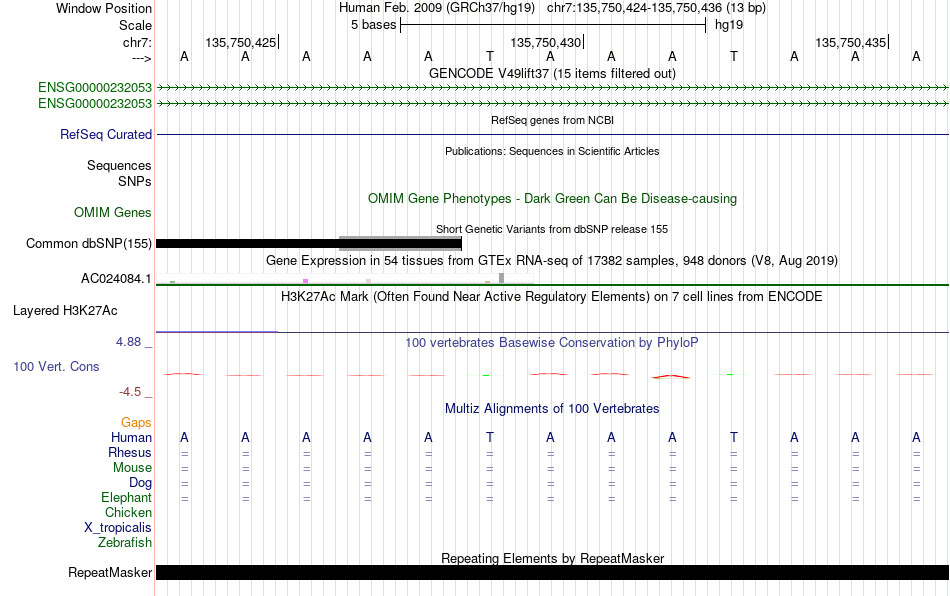Select the Layered H3K27Ac label
950x596 pixels.
pyautogui.click(x=65, y=311)
